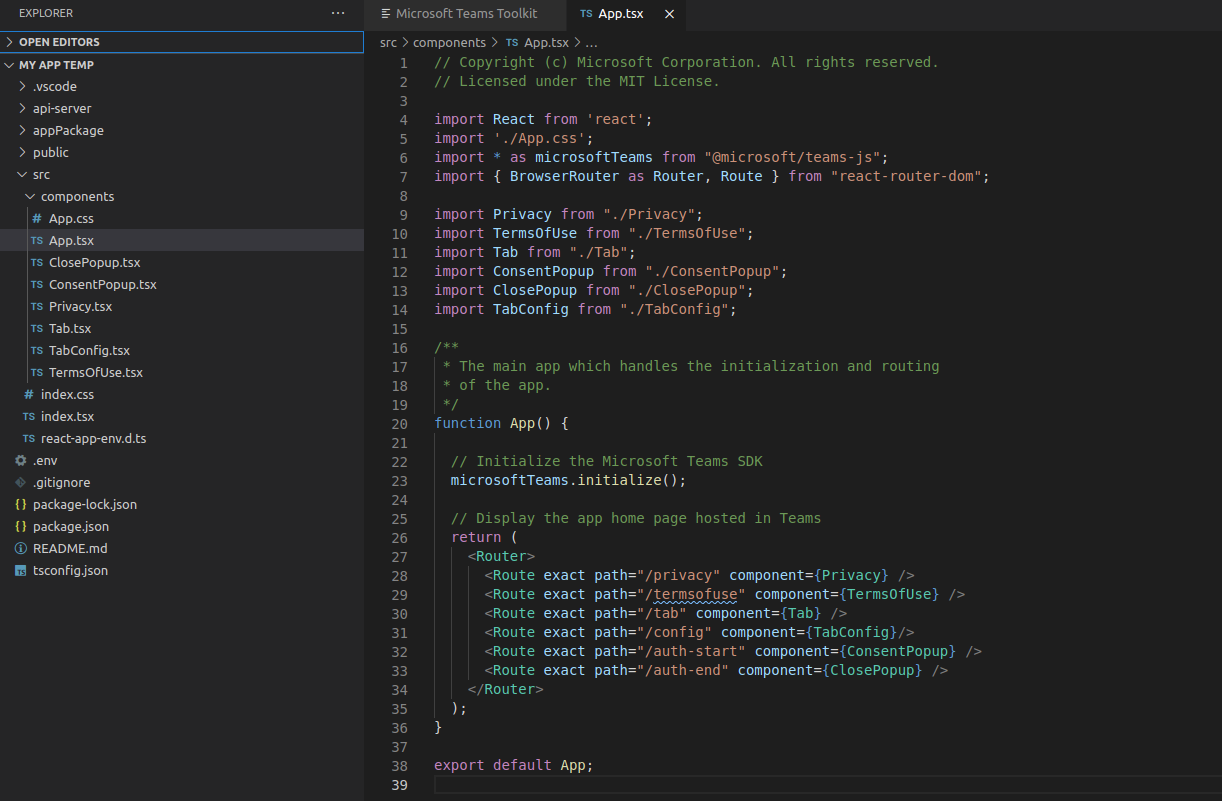Click the TS icon beside ClosePopup.tsx
The width and height of the screenshot is (1222, 801).
36,262
